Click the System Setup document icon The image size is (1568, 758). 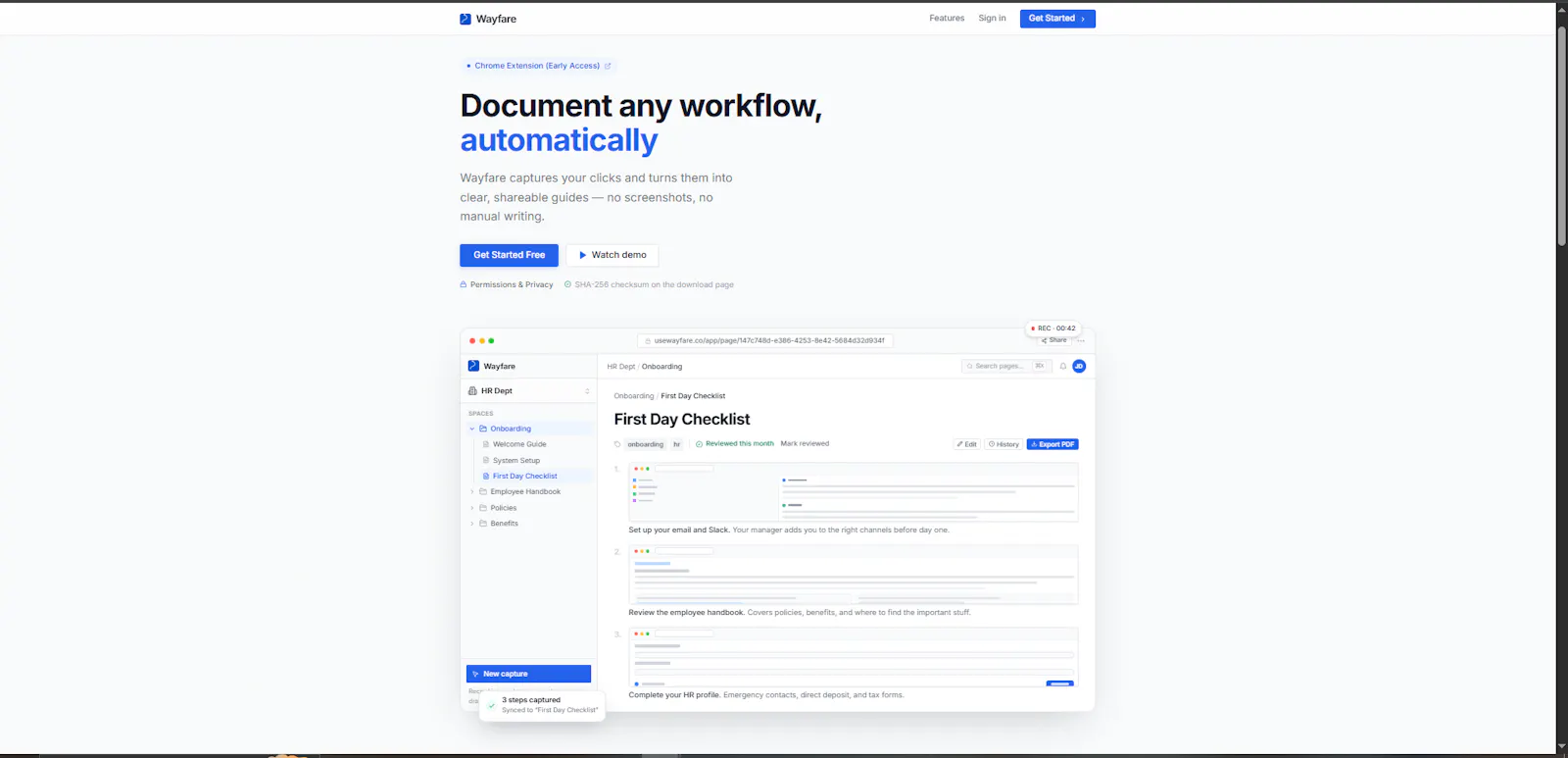click(486, 460)
